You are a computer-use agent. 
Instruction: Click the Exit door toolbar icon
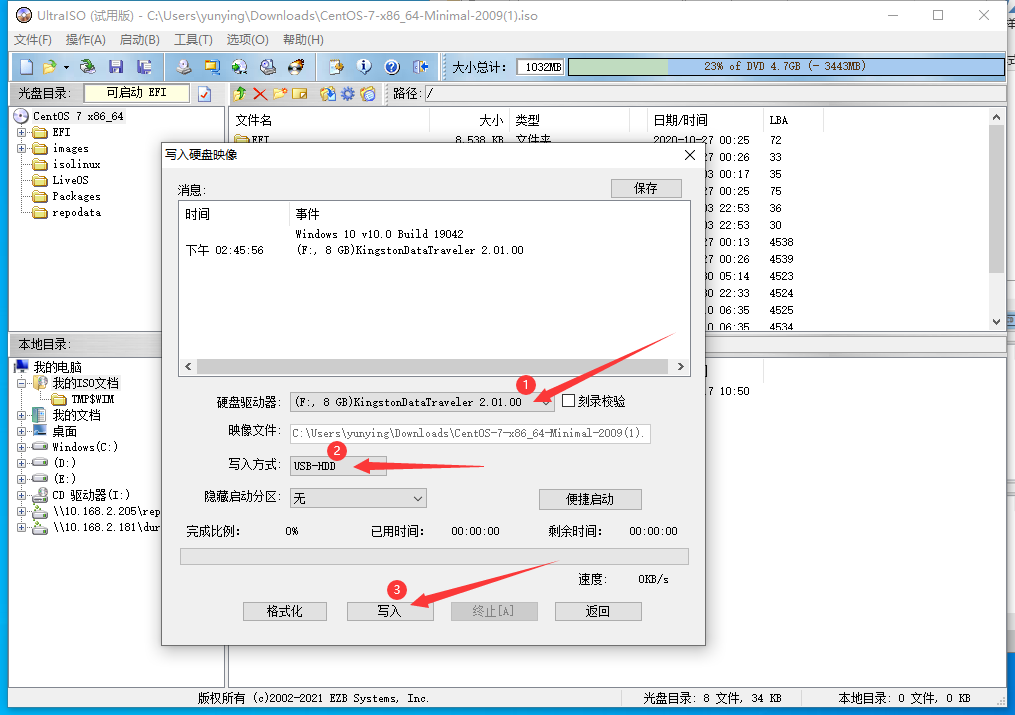[420, 67]
